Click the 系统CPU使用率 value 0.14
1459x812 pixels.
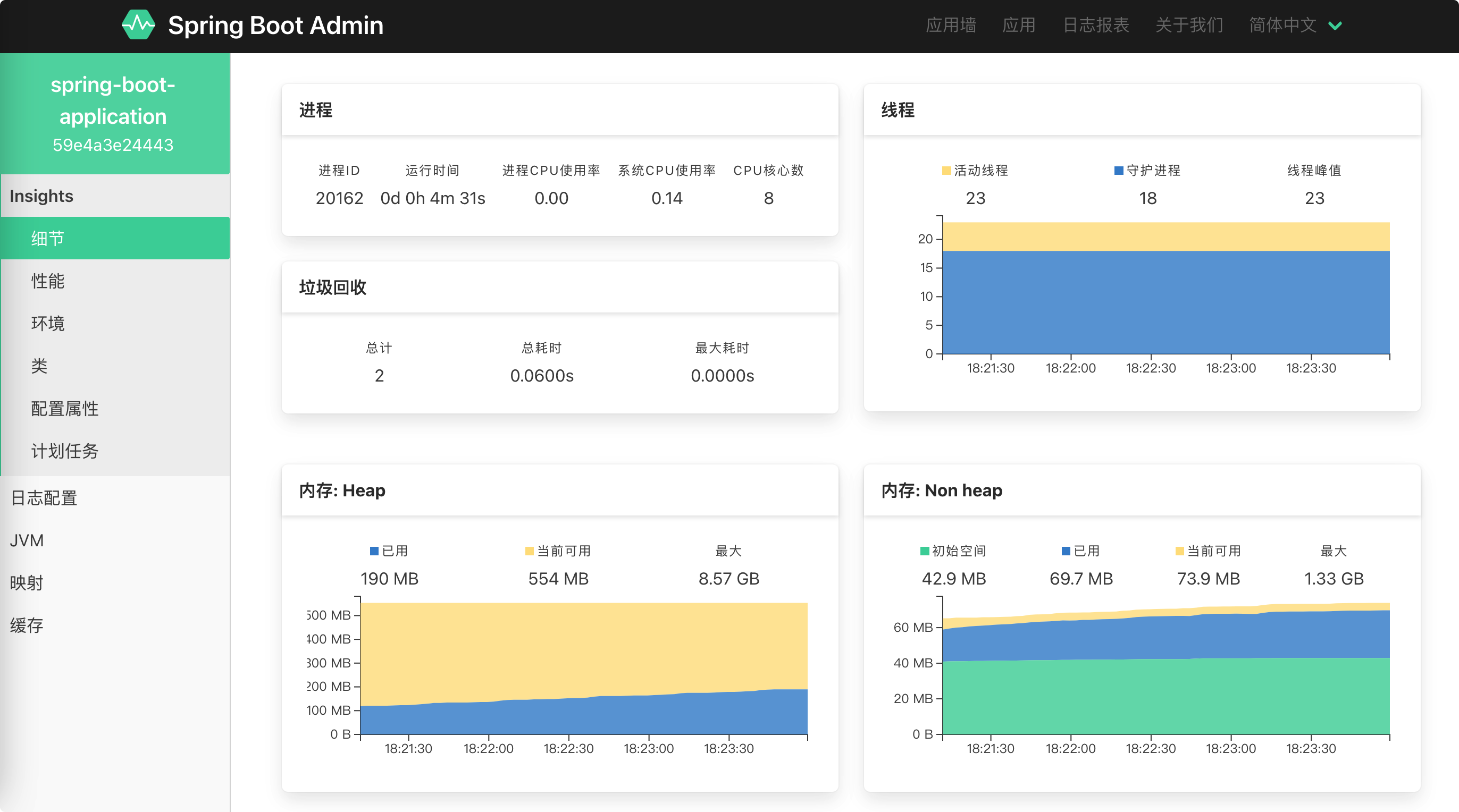(667, 198)
